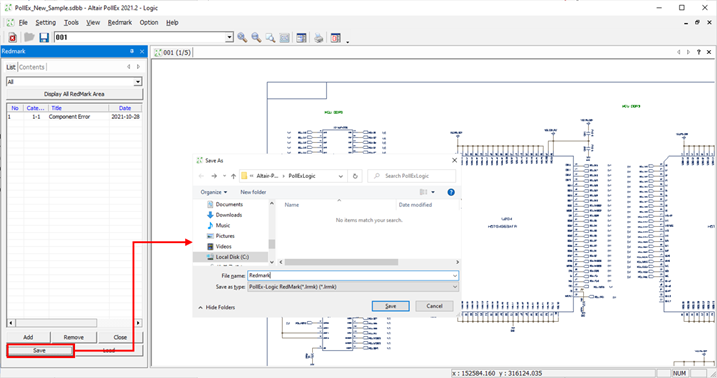Viewport: 717px width, 378px height.
Task: Click the Remove button in Redmark panel
Action: click(74, 337)
